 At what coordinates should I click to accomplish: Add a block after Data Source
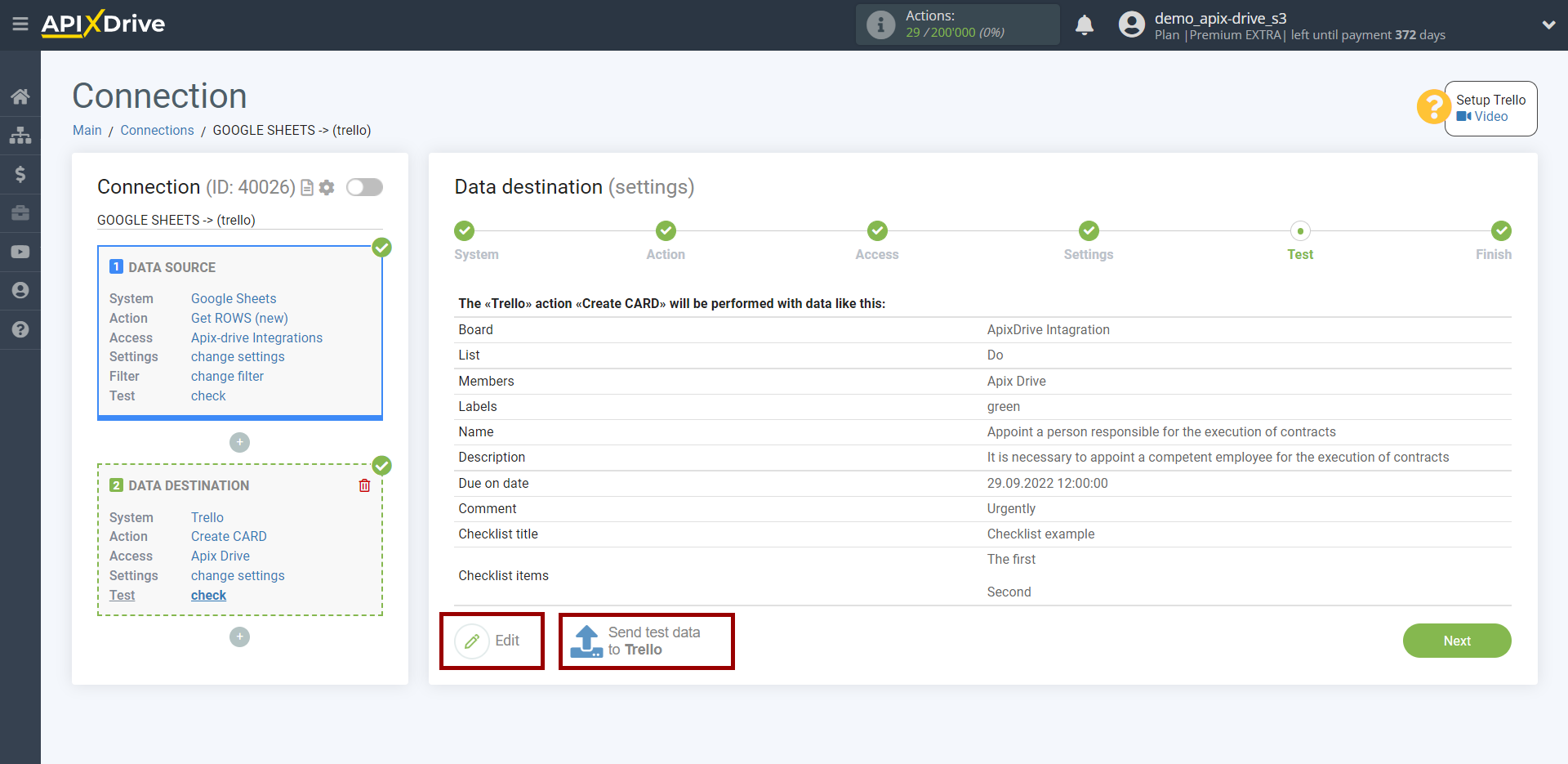239,442
